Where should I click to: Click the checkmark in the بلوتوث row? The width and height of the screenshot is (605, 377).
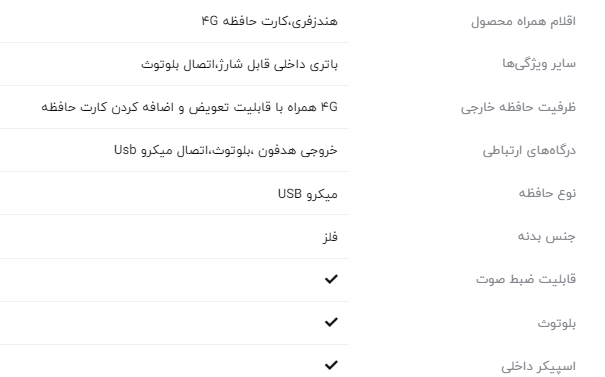pyautogui.click(x=331, y=322)
